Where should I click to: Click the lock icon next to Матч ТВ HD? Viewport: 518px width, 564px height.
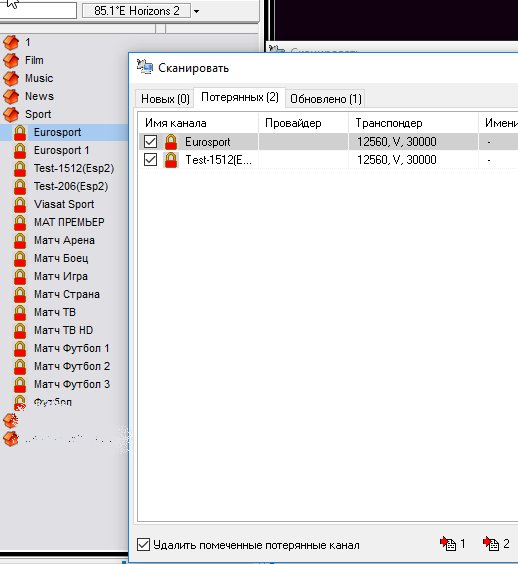20,331
